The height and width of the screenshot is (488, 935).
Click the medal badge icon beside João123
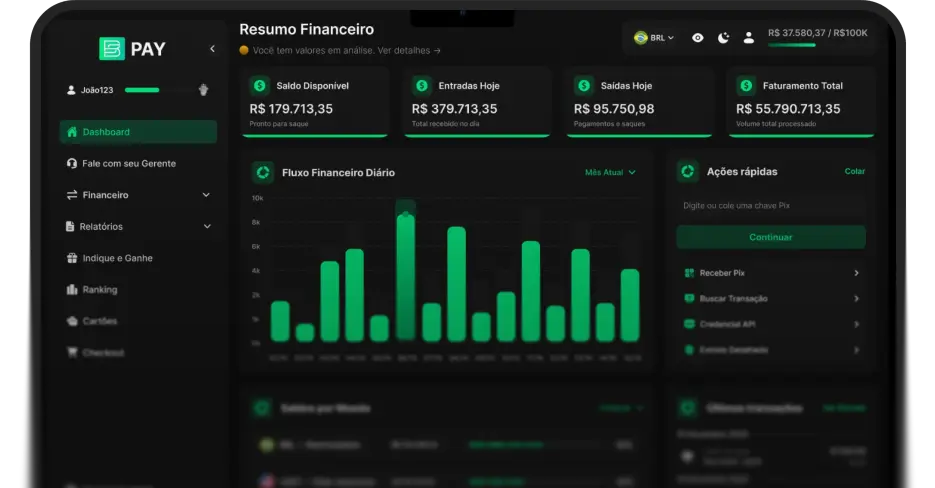pos(203,90)
